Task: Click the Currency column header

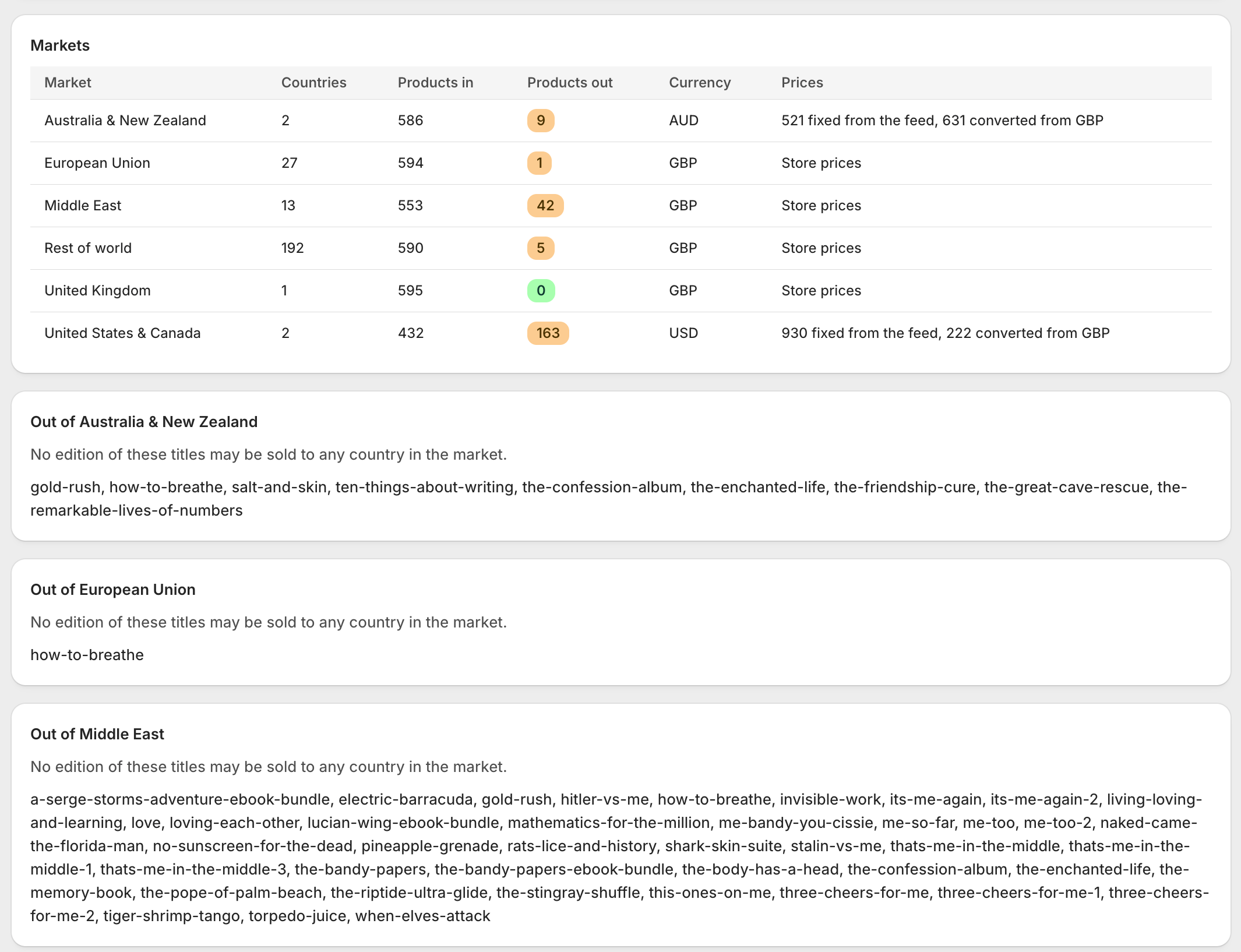Action: [x=700, y=83]
